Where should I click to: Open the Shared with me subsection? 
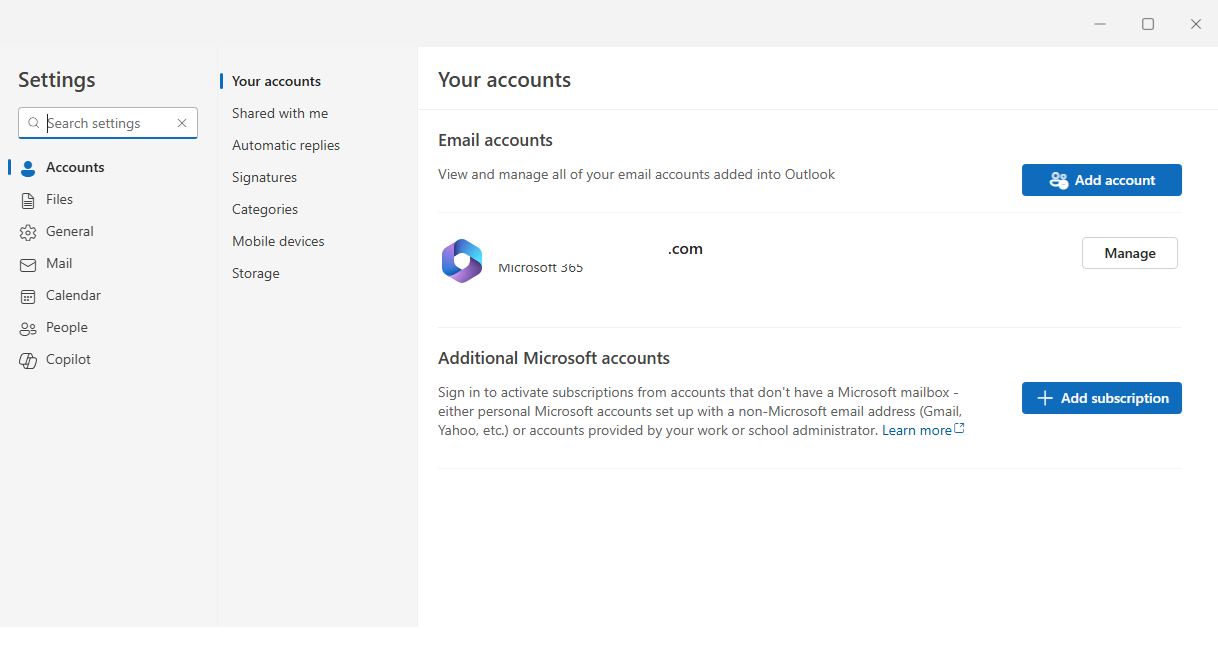(x=280, y=113)
